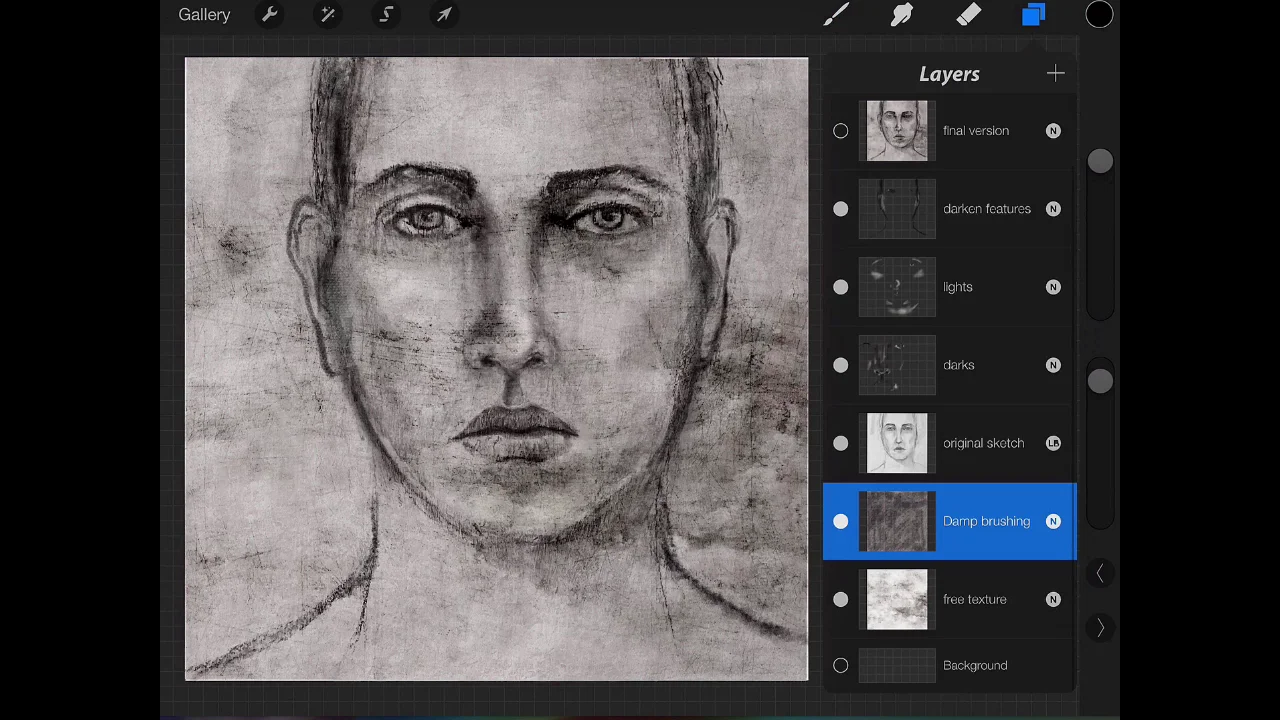Activate the Selection tool

[x=386, y=15]
